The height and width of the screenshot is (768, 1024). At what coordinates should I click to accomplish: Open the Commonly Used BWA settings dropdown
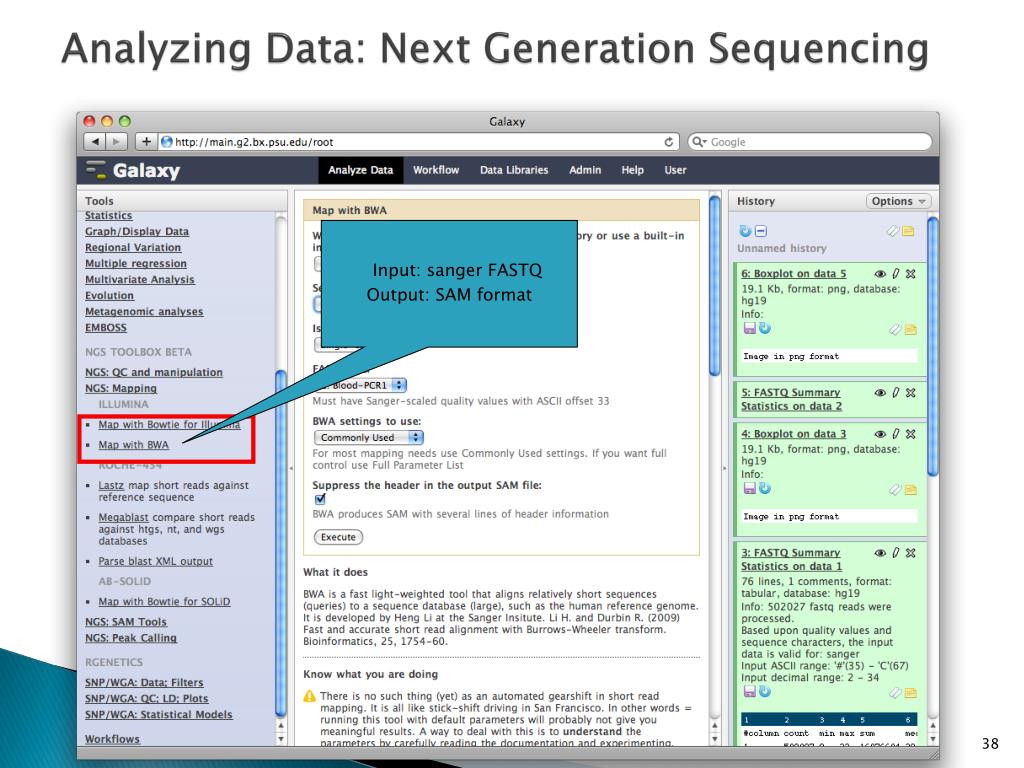[x=369, y=438]
